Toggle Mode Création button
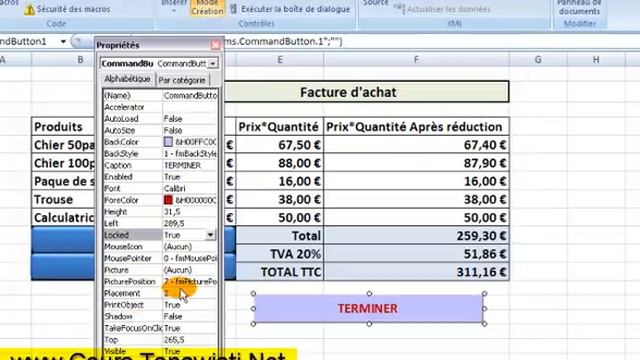Viewport: 640px width, 360px height. pos(207,7)
